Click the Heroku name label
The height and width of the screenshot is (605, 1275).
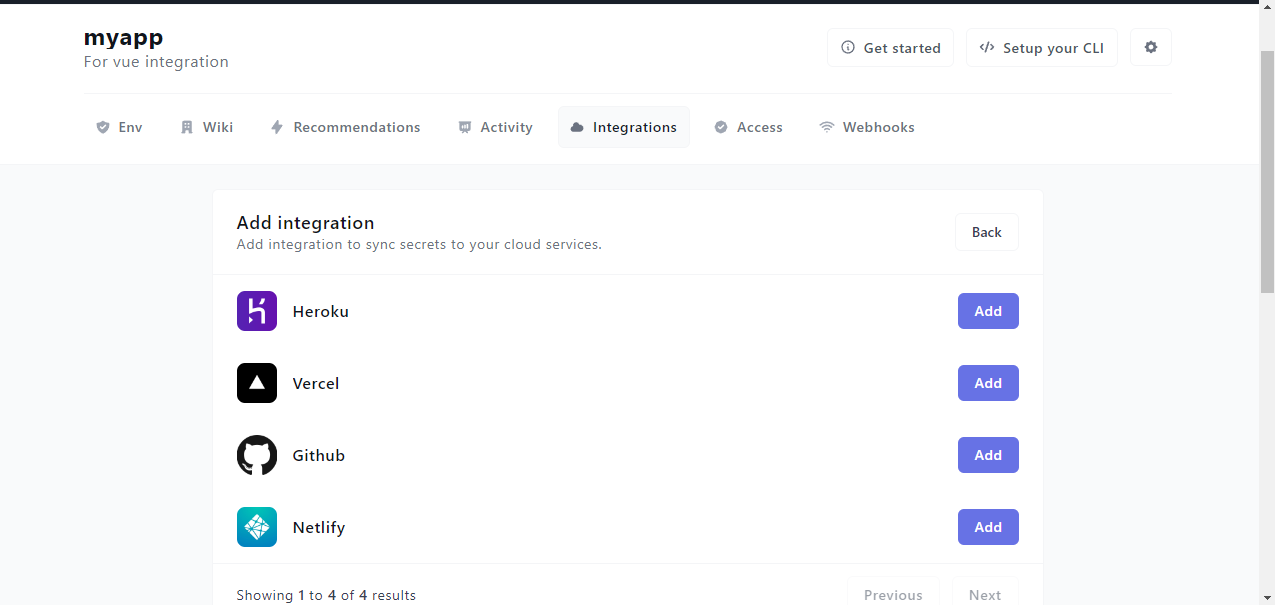coord(321,311)
